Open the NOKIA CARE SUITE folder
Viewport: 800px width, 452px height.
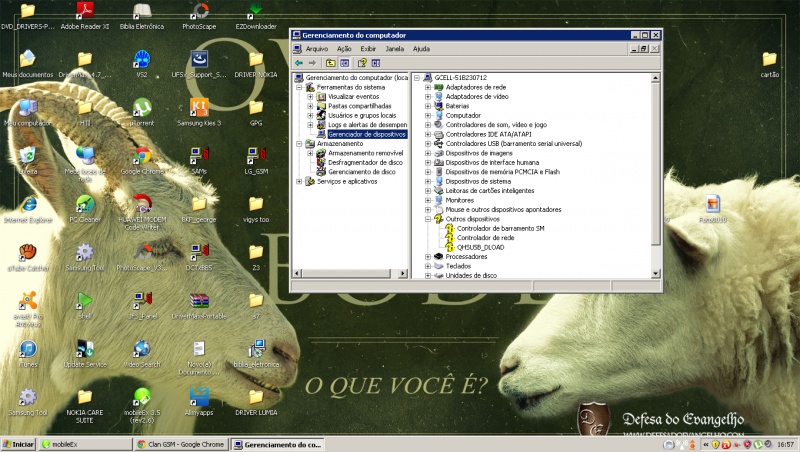[x=85, y=407]
